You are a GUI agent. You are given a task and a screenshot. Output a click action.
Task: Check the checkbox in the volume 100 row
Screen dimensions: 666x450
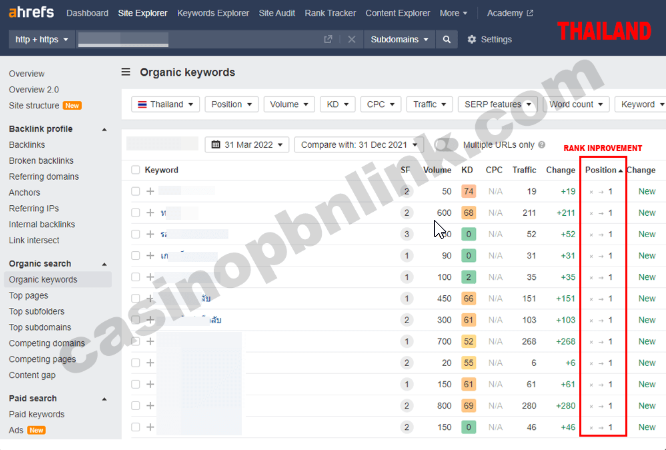(135, 277)
